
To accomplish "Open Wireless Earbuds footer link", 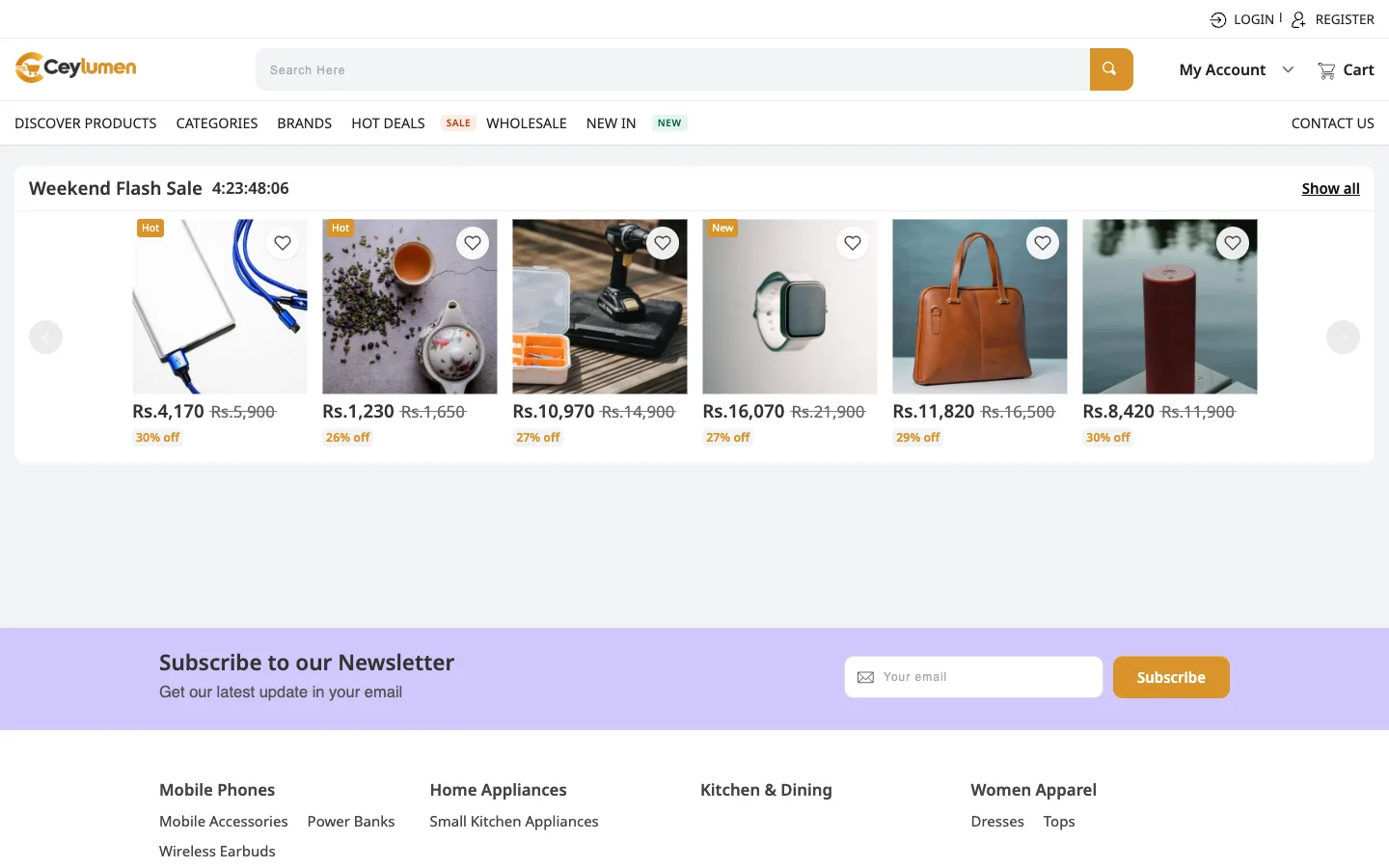I will coord(217,852).
